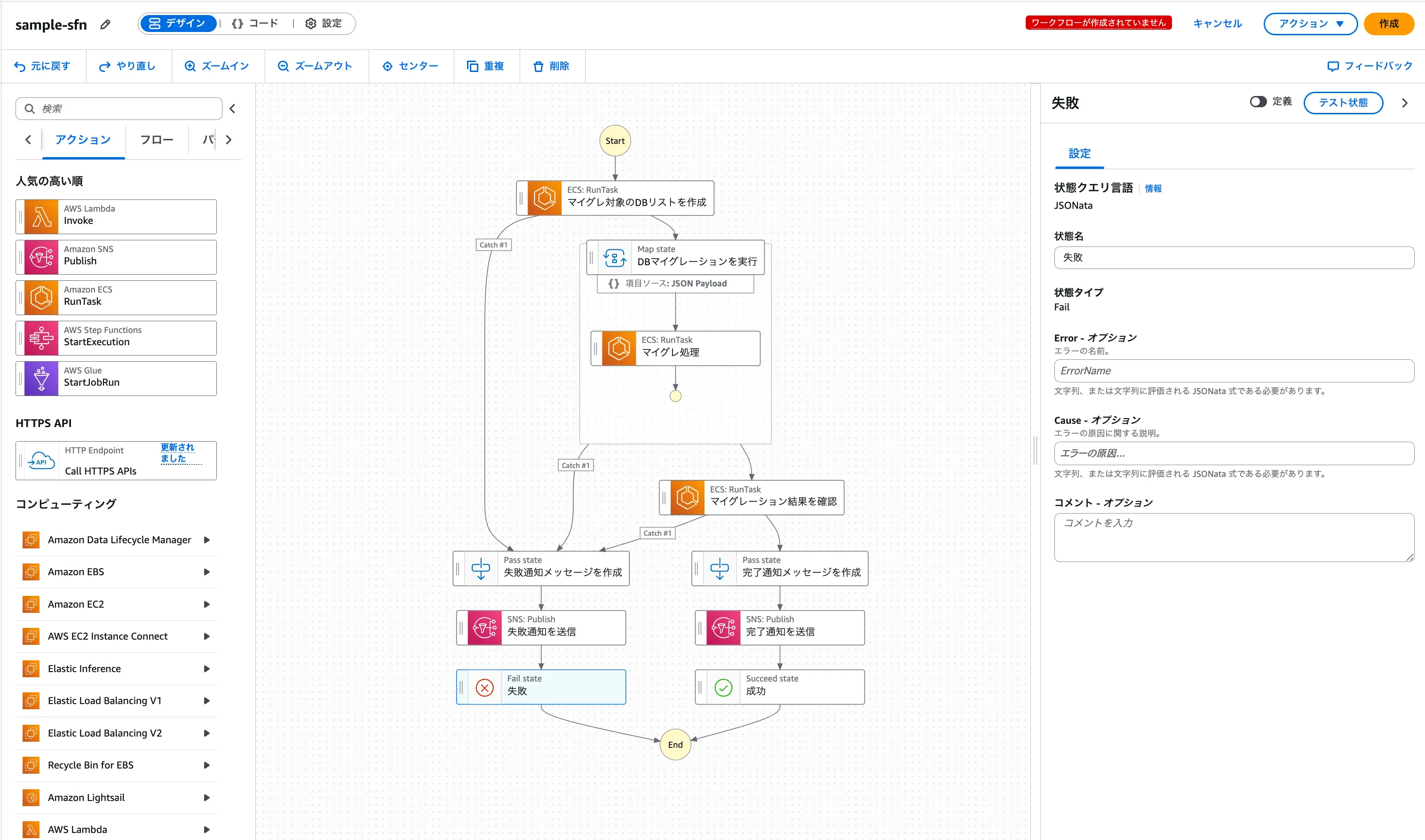Select the AWS Glue StartJobRun action icon
Image resolution: width=1425 pixels, height=840 pixels.
(x=41, y=379)
